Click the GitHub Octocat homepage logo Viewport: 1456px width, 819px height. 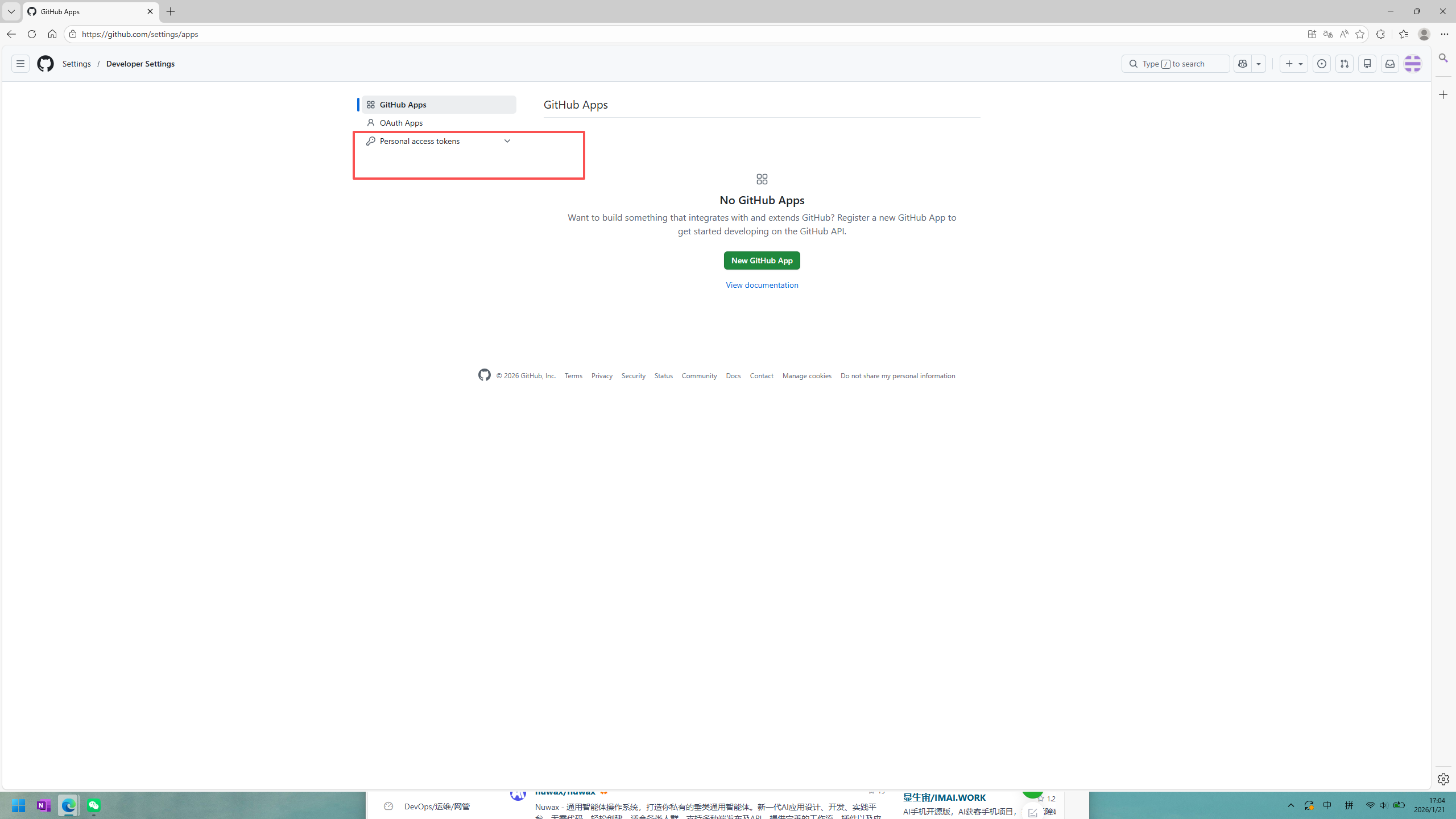pos(45,64)
